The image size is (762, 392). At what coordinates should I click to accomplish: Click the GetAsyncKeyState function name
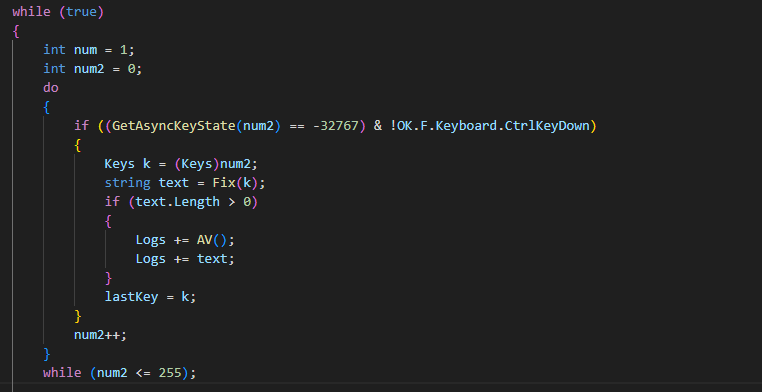(x=173, y=126)
